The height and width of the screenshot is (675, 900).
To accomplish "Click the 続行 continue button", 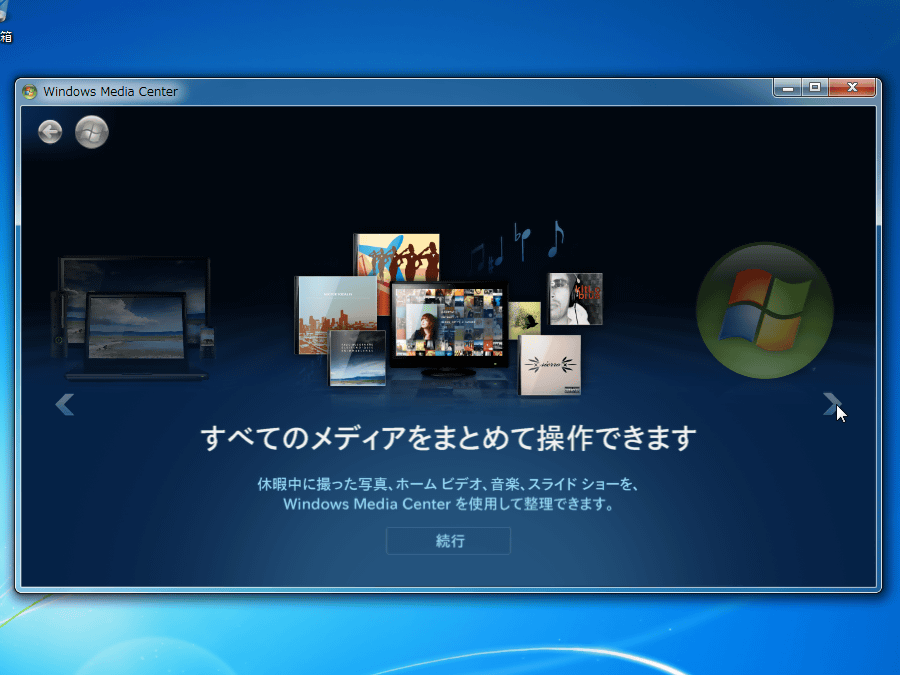I will 448,541.
